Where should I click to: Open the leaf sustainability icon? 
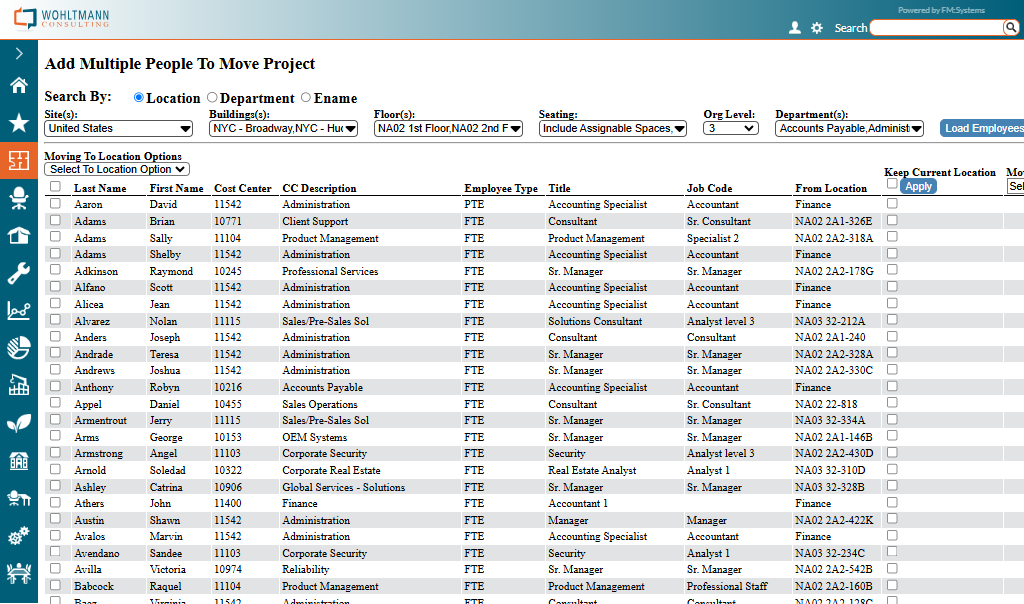(18, 423)
